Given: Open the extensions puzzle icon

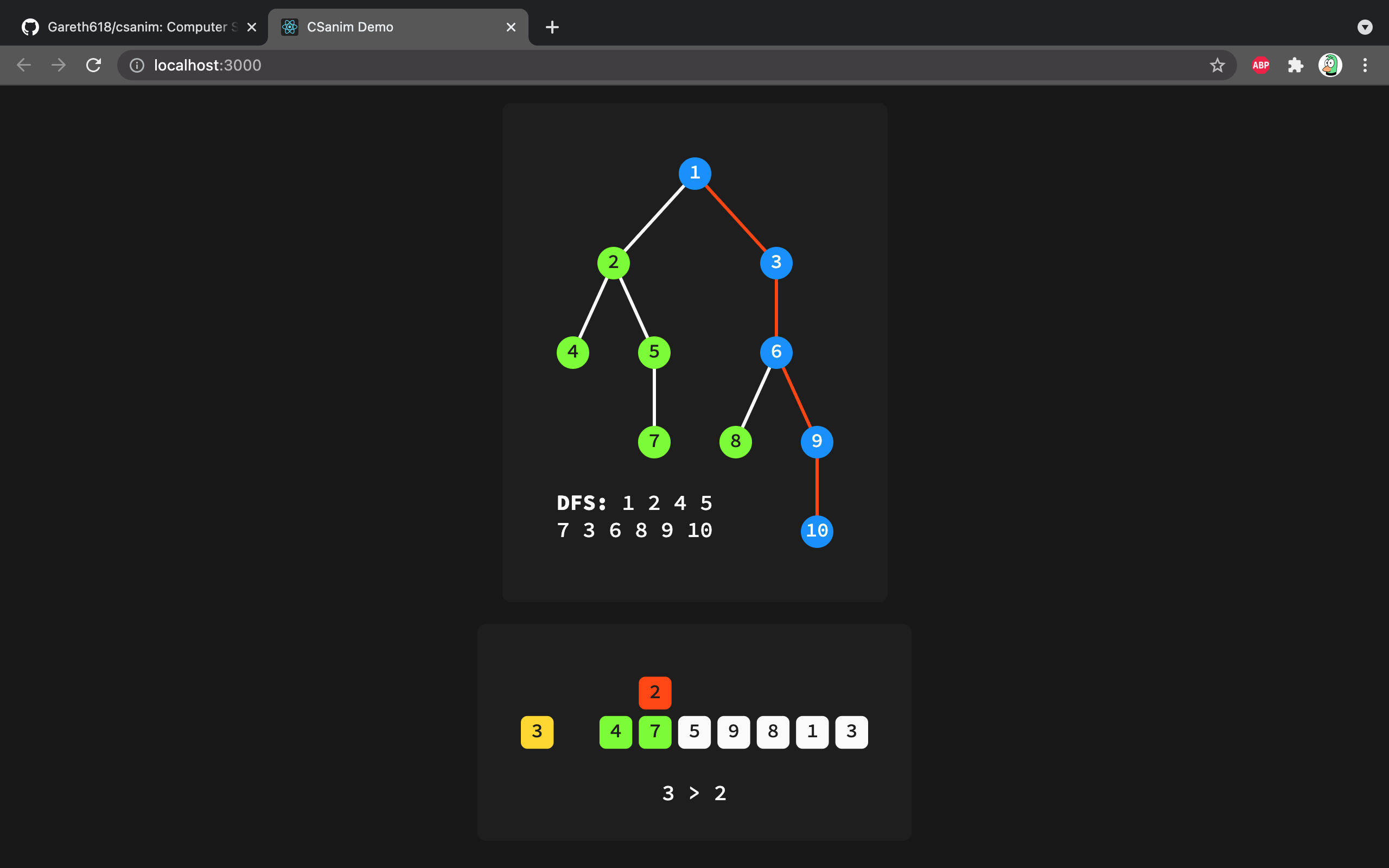Looking at the screenshot, I should [x=1295, y=66].
